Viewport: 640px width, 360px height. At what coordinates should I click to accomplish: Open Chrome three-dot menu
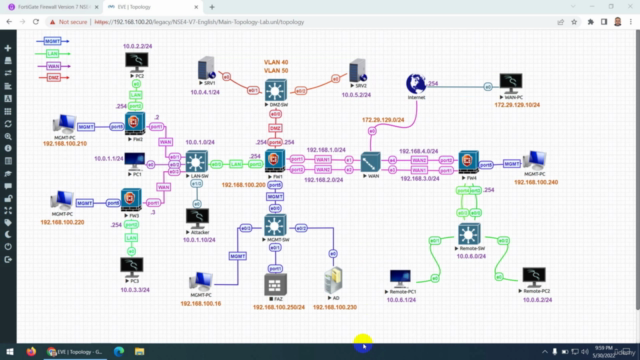coord(631,22)
